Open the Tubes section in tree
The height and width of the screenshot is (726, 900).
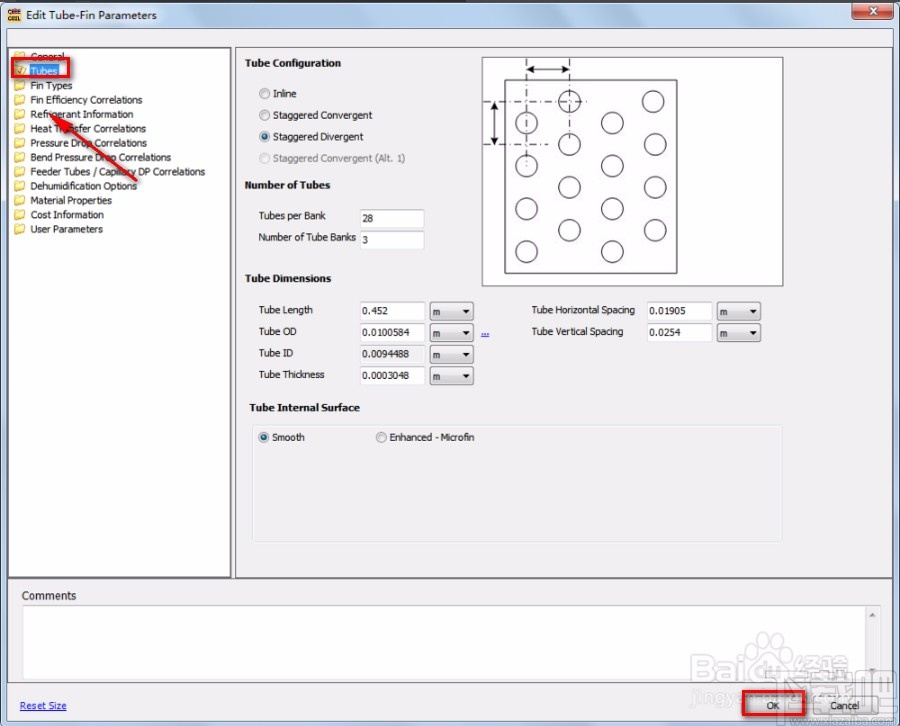point(44,71)
